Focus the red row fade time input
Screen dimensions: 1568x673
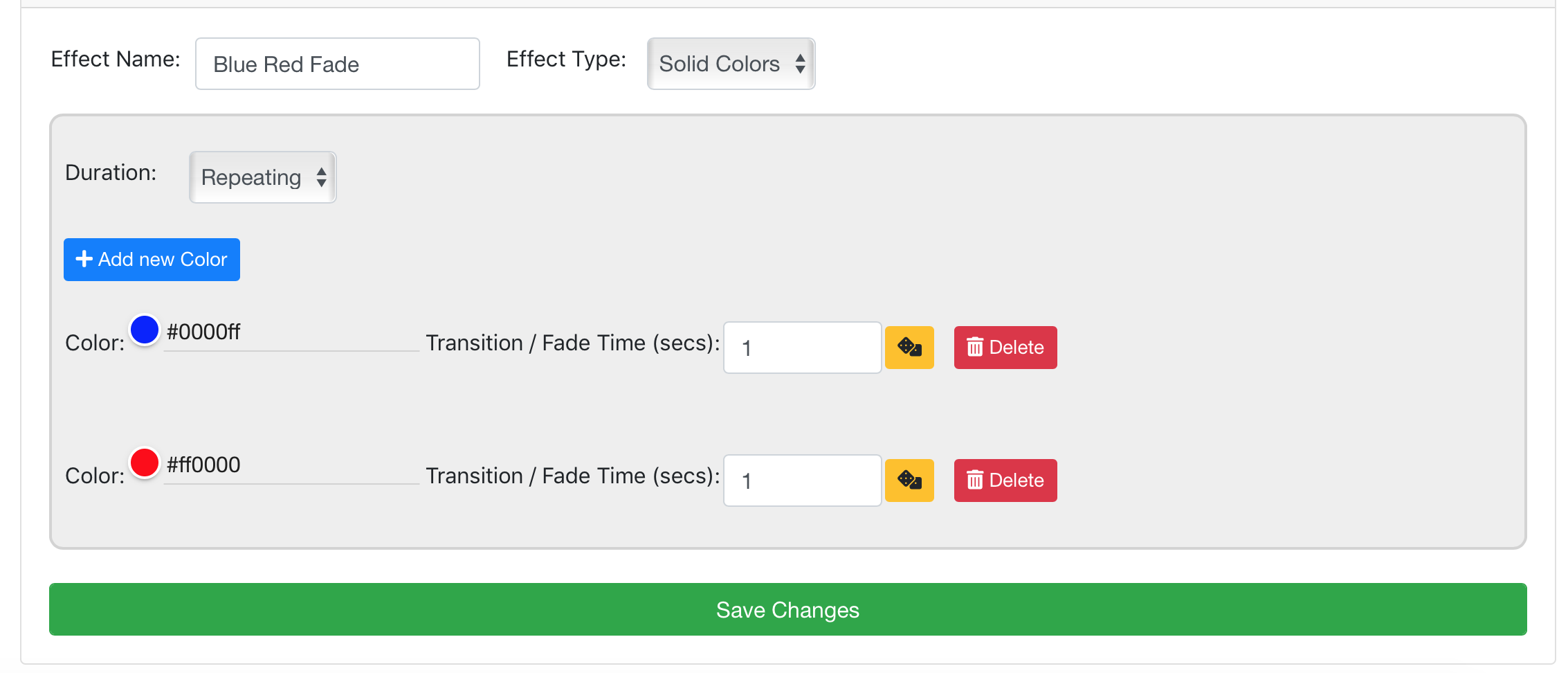click(802, 481)
